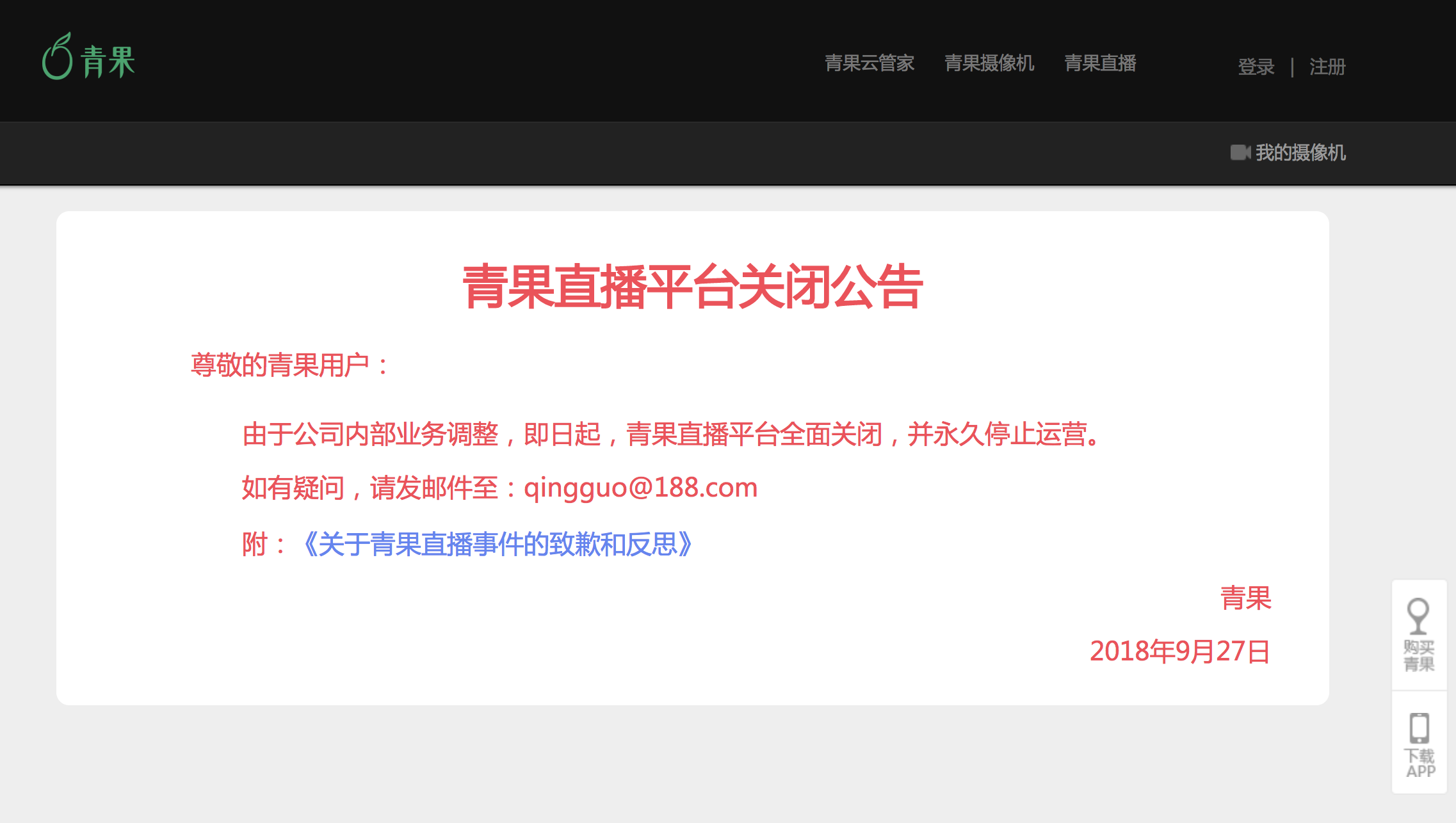Click the title 青果直播平台关闭公告
1456x823 pixels.
(x=693, y=287)
